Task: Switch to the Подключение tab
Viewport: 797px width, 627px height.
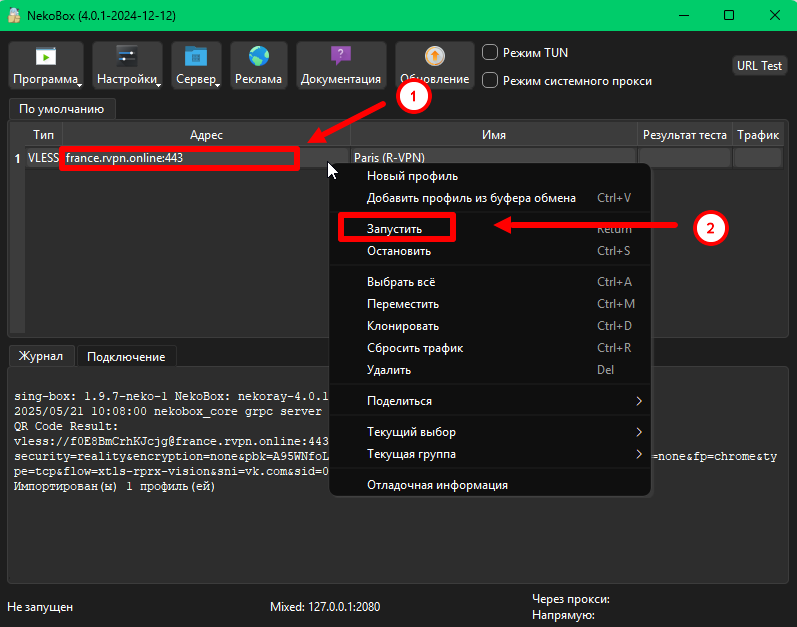Action: 126,356
